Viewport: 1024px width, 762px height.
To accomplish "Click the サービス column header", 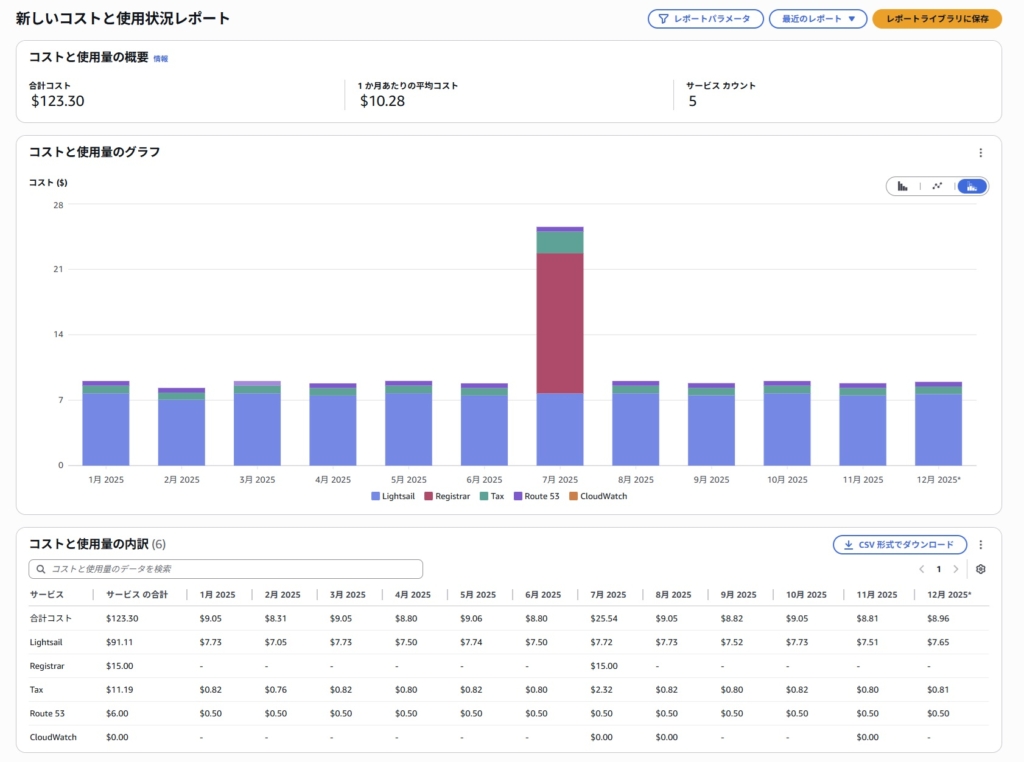I will point(46,594).
